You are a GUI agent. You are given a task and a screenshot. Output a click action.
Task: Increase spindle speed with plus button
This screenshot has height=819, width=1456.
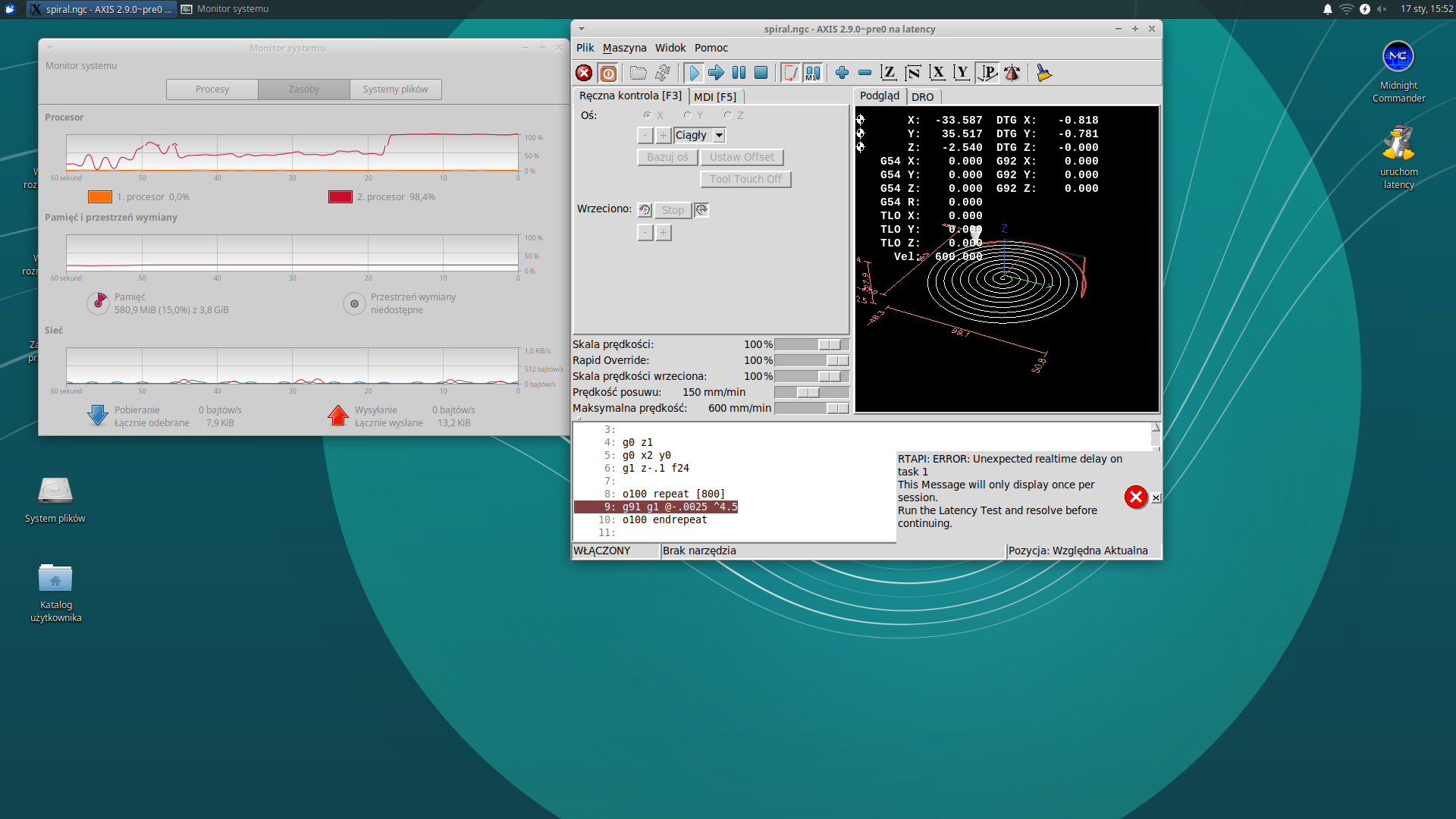663,233
